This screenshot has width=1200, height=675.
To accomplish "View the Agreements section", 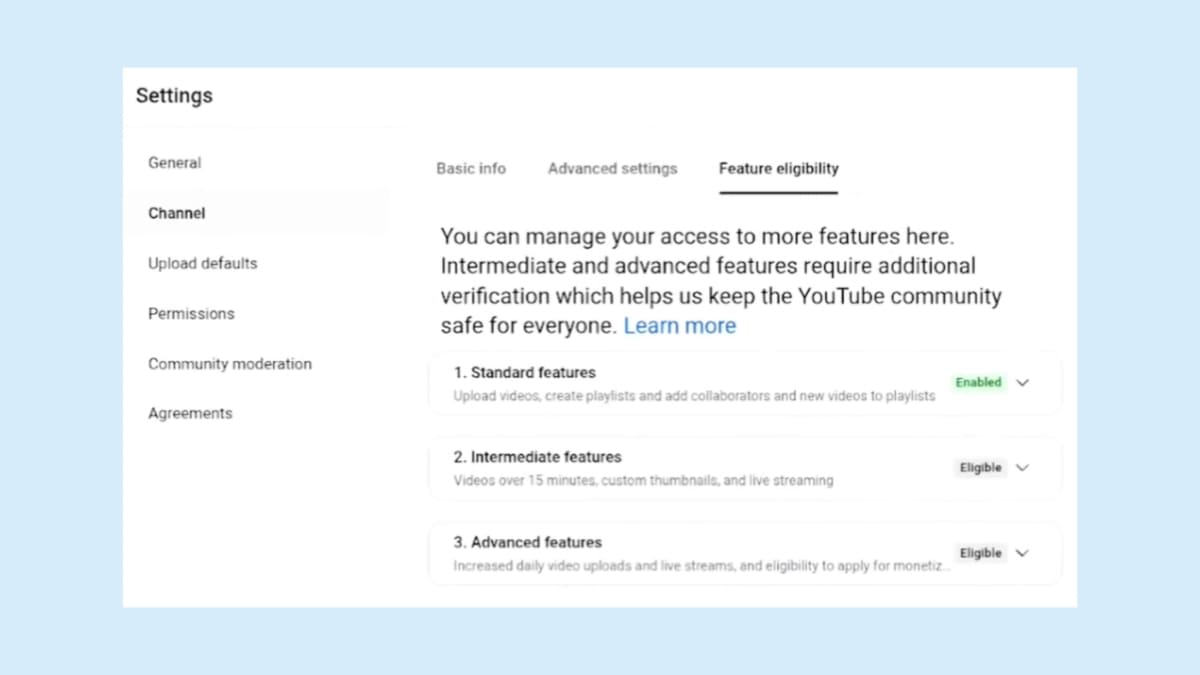I will click(x=190, y=413).
